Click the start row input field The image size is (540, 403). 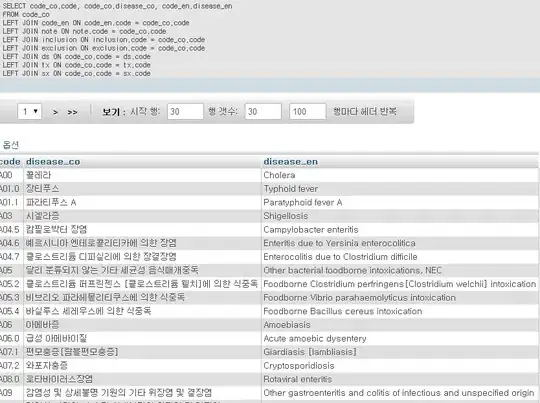point(185,112)
